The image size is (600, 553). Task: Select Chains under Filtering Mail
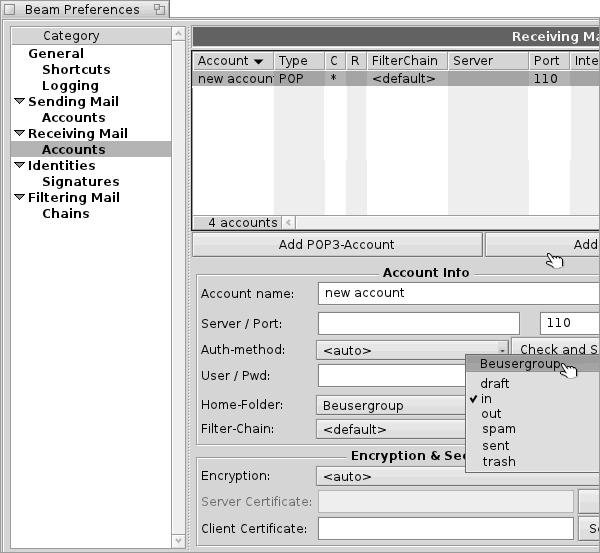[65, 214]
